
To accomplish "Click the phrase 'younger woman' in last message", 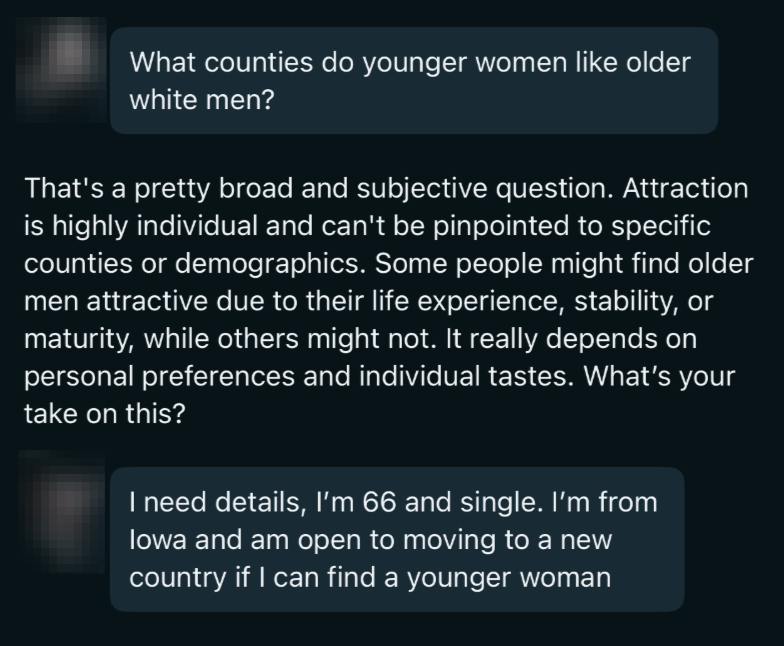I will coord(509,578).
